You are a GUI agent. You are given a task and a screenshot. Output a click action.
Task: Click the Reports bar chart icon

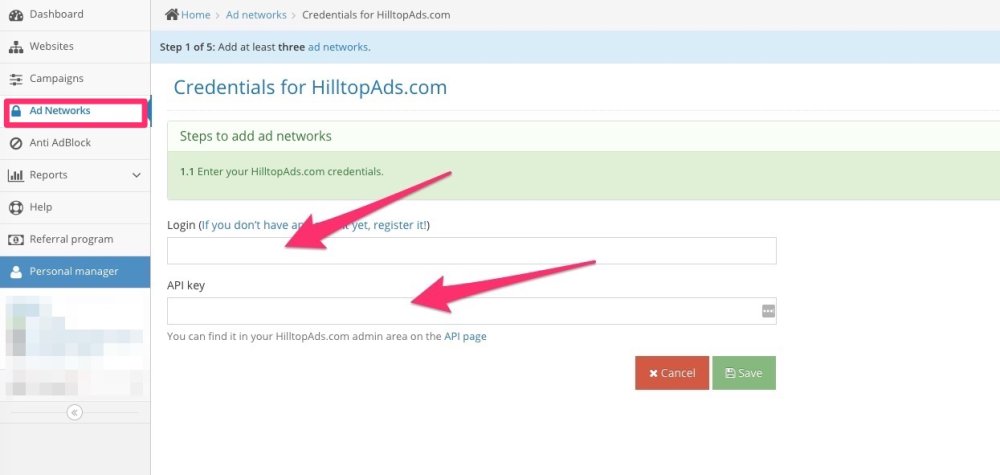pos(16,175)
